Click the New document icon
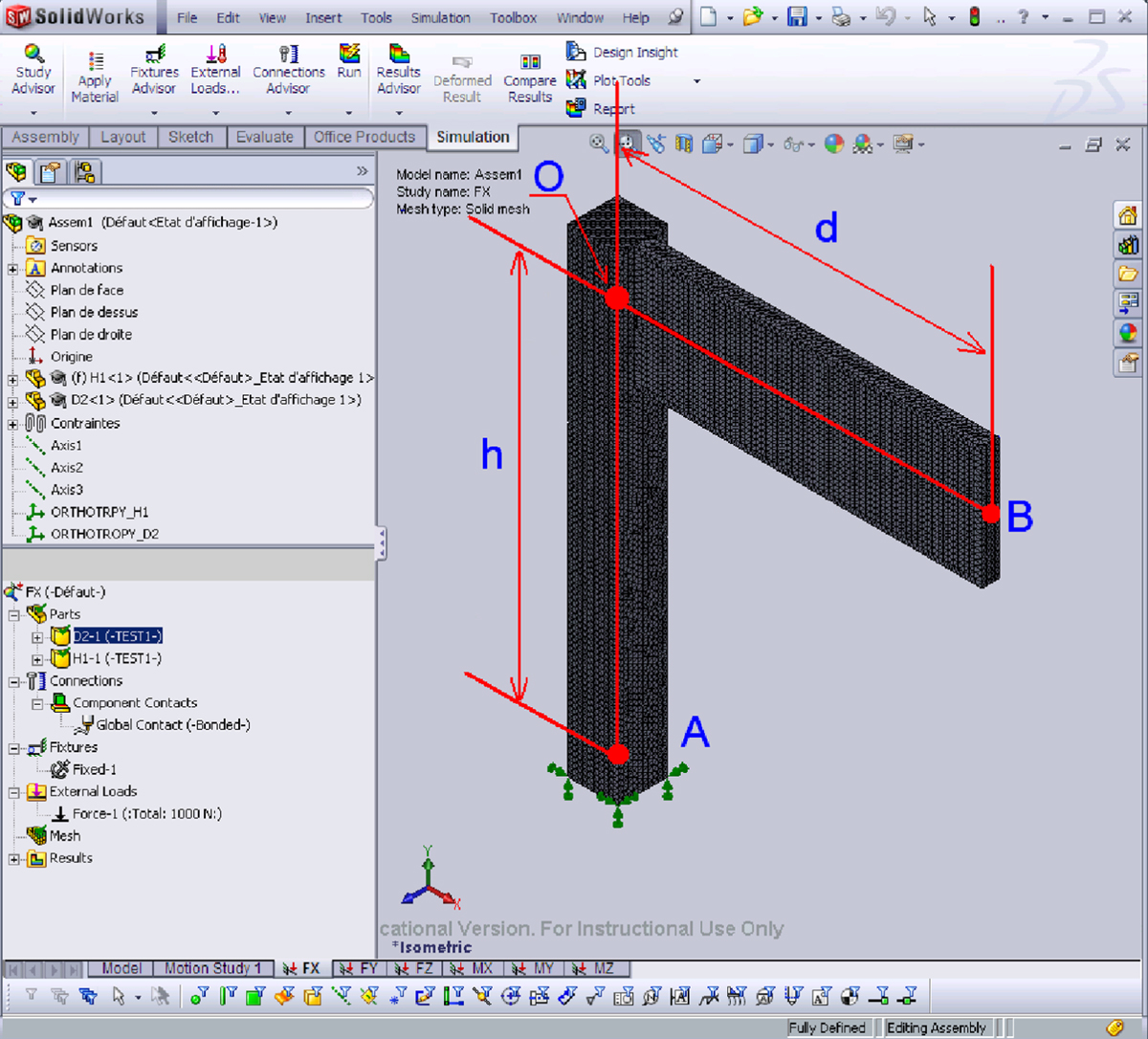 [708, 16]
